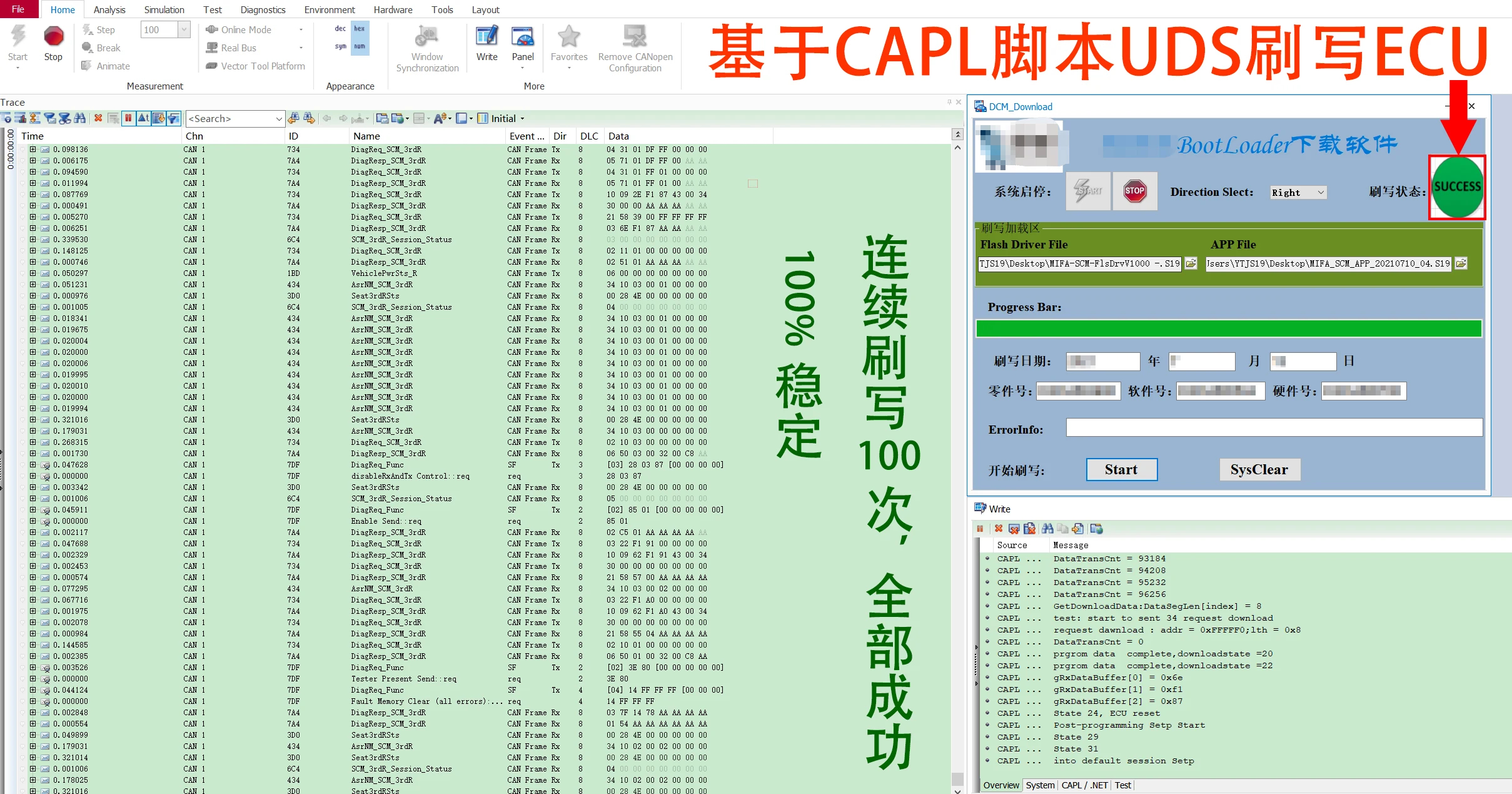Screen dimensions: 1512x794
Task: Toggle delta time mode in Trace toolbar
Action: 143,118
